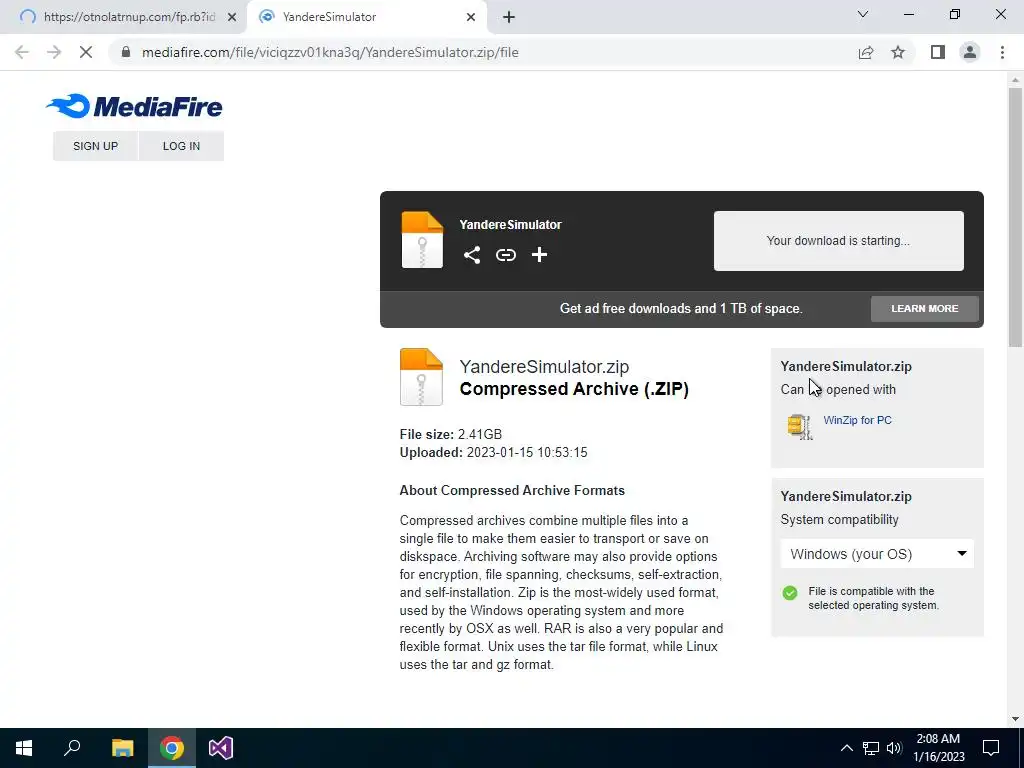1024x768 pixels.
Task: Click the copy link icon under YandereSimulator
Action: coord(505,255)
